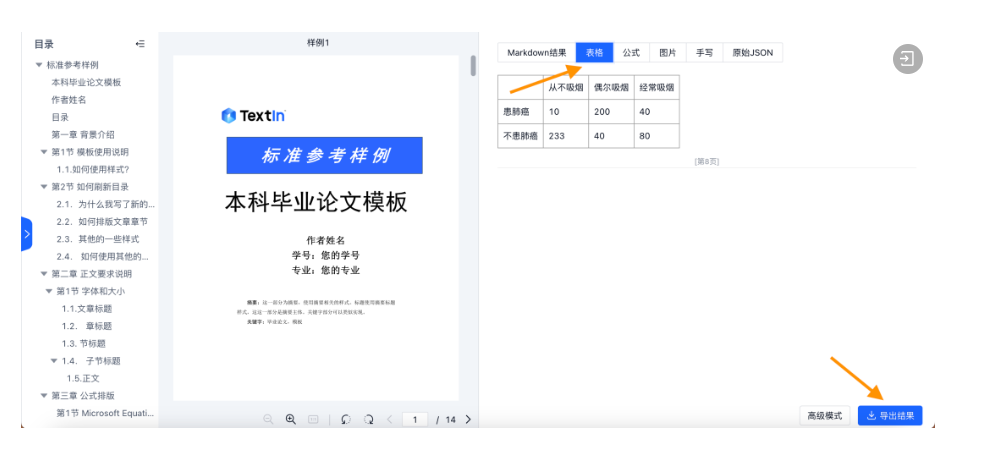Switch to the Markdown结果 tab
The width and height of the screenshot is (1006, 475).
coord(537,53)
